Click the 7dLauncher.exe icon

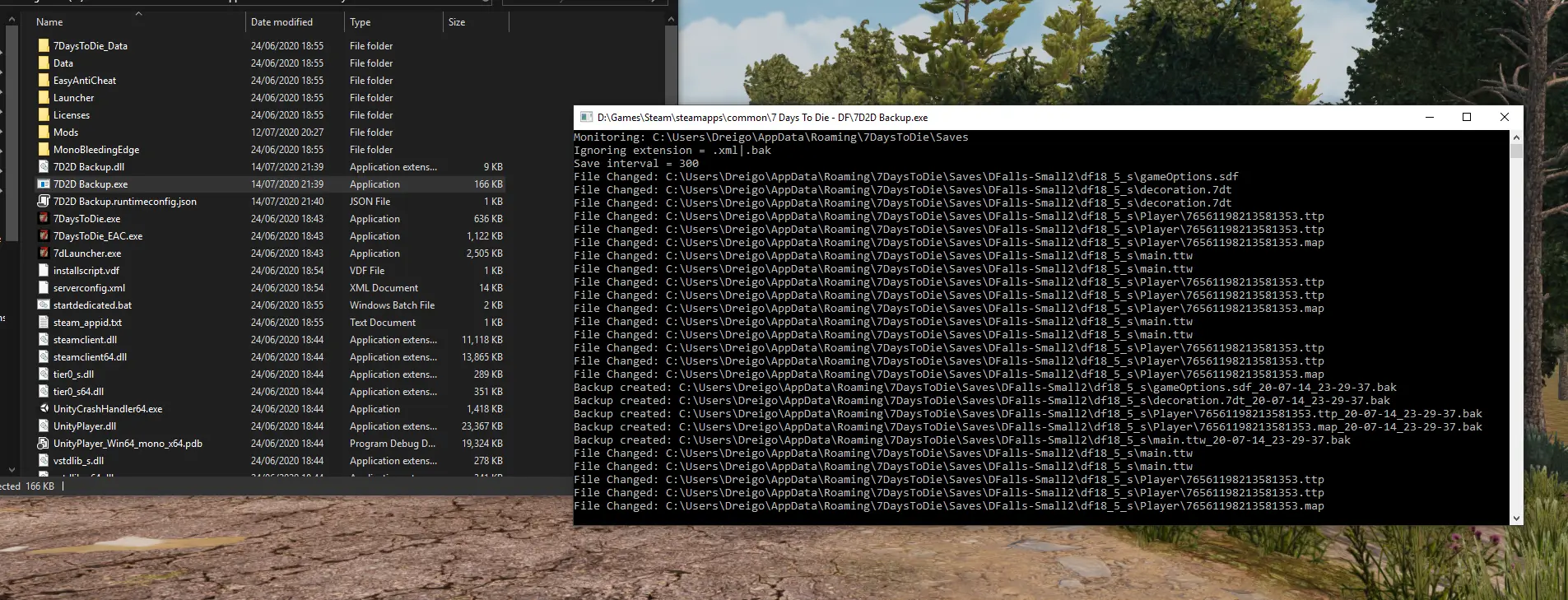pos(44,253)
